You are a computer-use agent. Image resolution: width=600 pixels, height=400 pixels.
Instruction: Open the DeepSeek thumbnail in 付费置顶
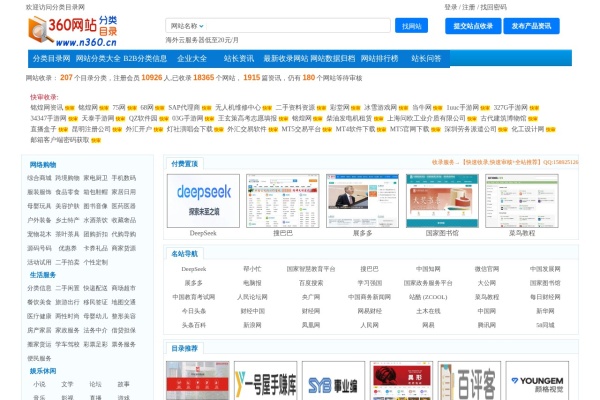pos(203,201)
